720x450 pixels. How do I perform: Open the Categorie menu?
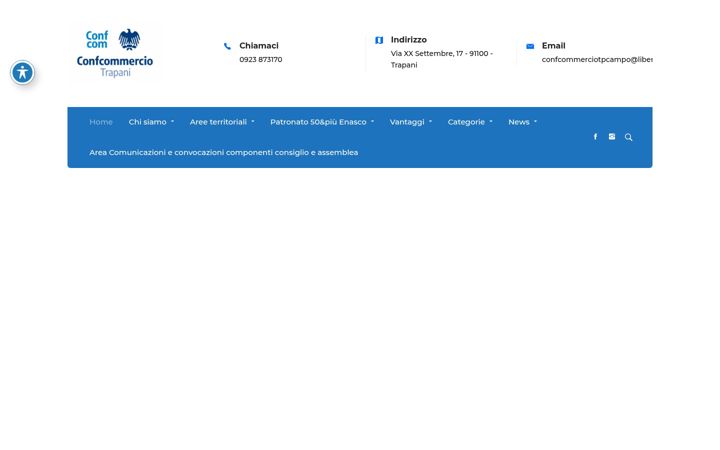(x=466, y=122)
